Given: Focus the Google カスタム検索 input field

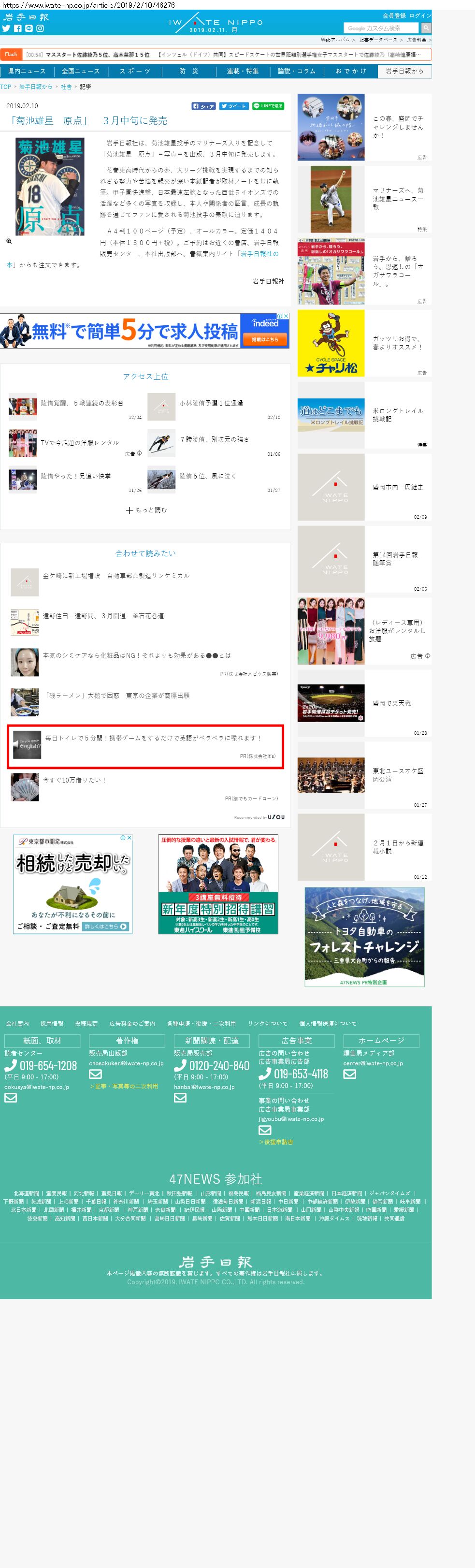Looking at the screenshot, I should coord(381,28).
